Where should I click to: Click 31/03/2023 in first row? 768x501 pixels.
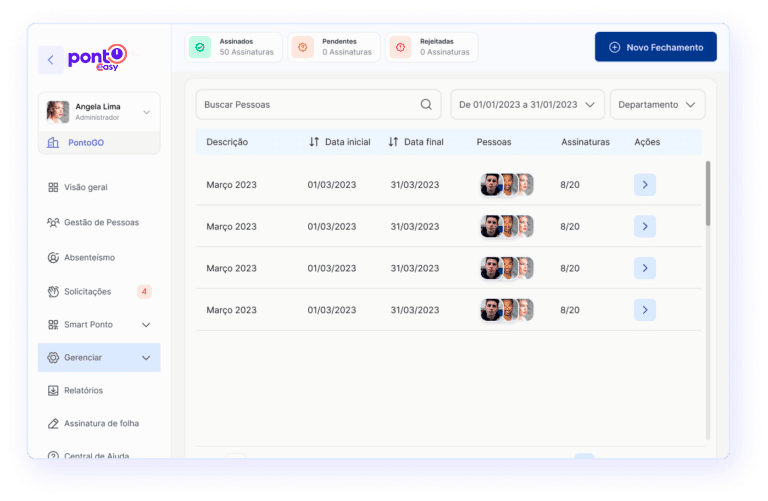415,185
